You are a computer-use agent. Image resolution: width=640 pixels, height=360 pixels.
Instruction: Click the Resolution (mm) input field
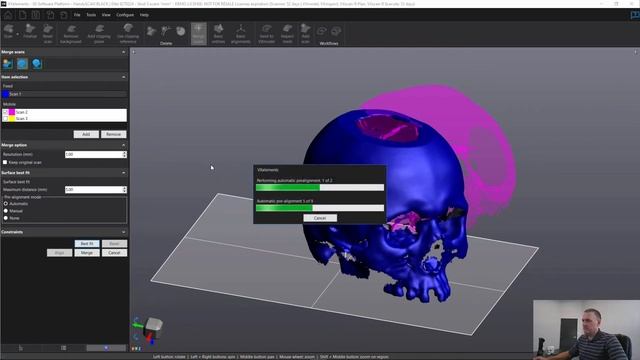click(93, 155)
